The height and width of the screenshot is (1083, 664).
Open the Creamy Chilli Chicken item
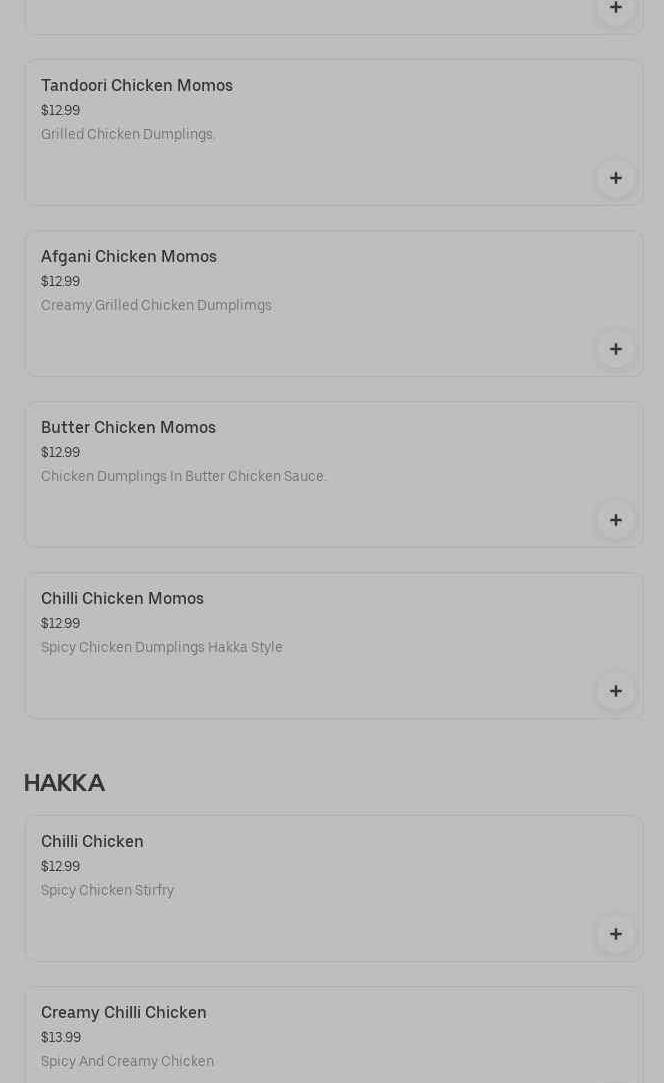pyautogui.click(x=124, y=1013)
